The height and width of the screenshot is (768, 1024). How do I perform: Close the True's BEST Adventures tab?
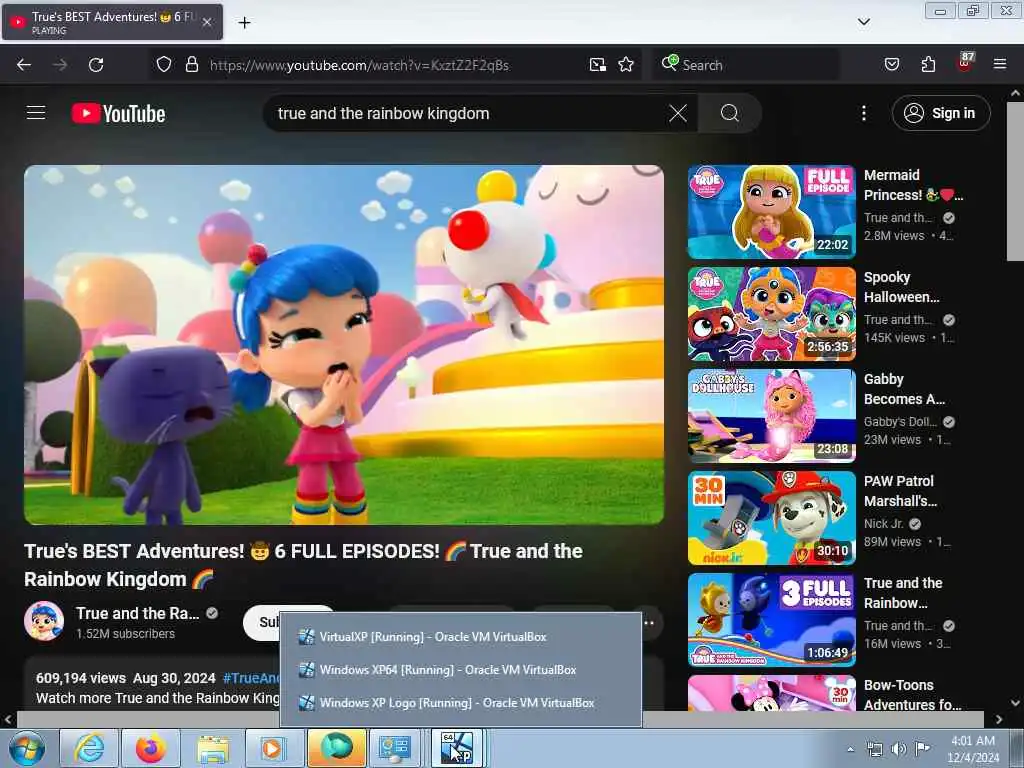pos(207,22)
